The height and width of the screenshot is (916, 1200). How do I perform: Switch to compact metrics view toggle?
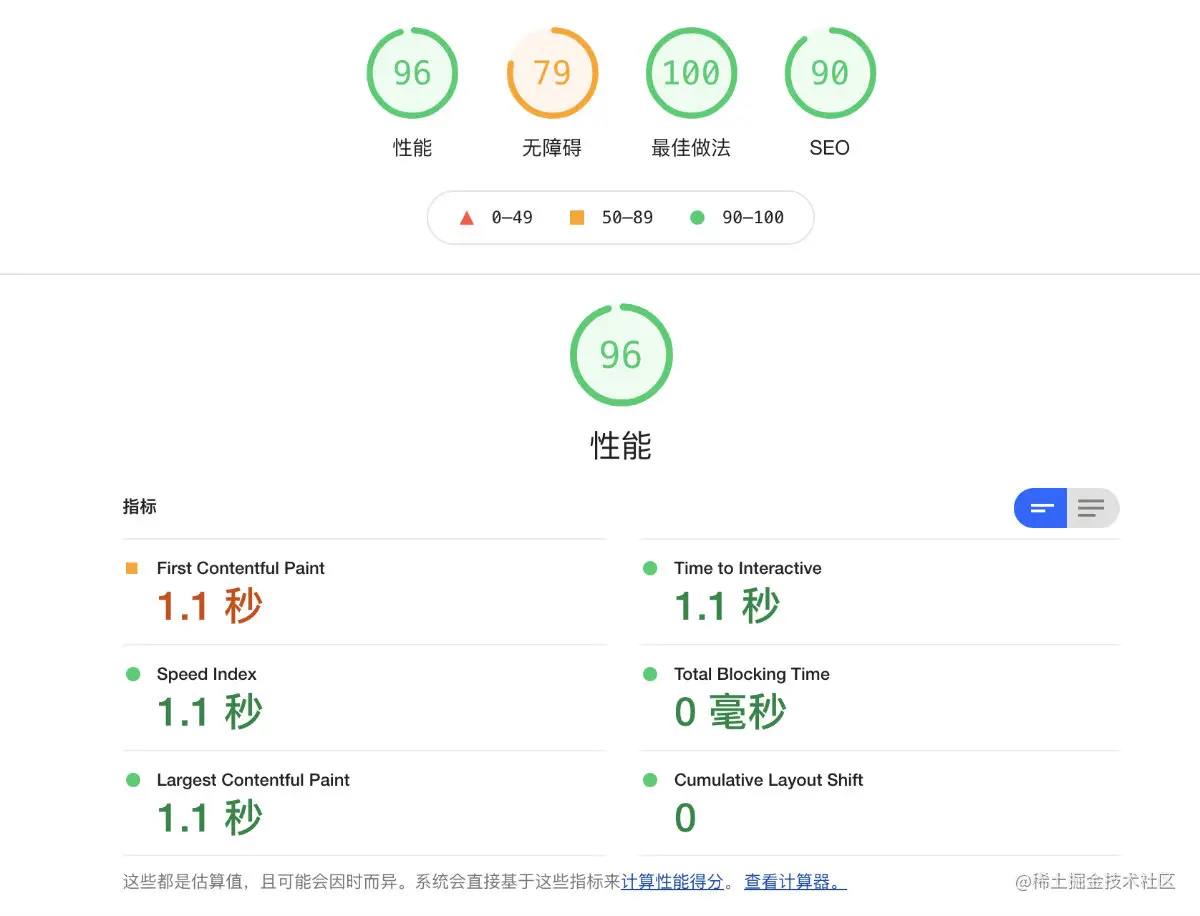pos(1041,508)
